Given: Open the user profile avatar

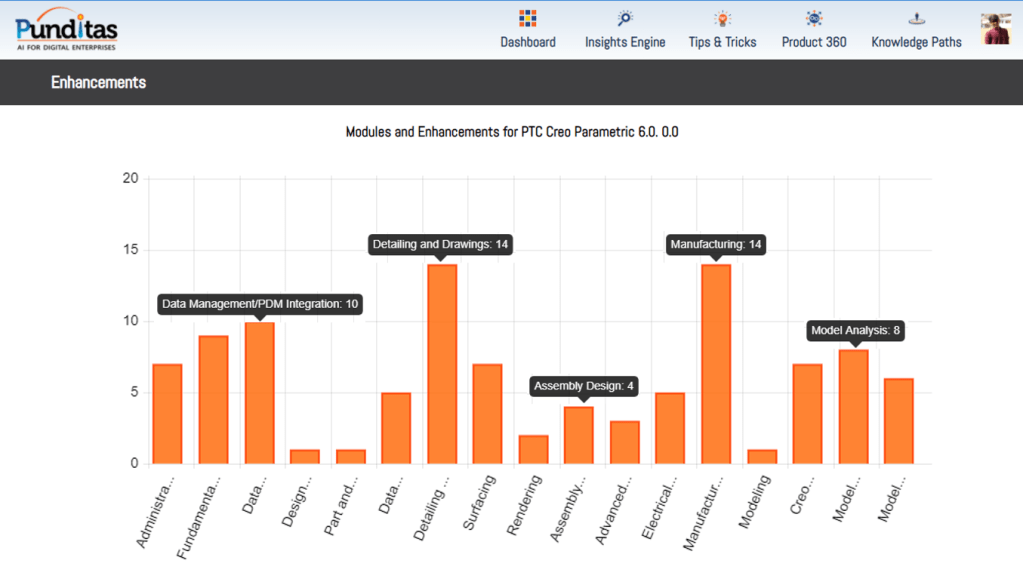Looking at the screenshot, I should click(x=995, y=29).
